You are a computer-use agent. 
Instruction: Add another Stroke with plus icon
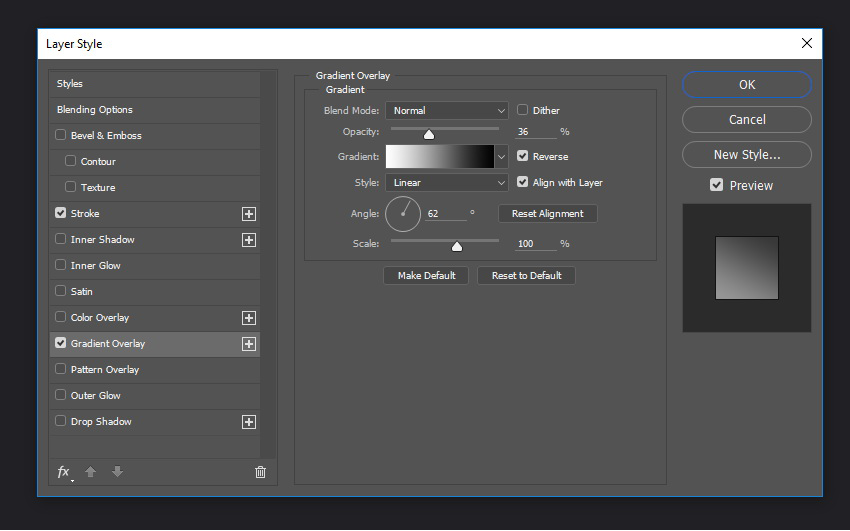[249, 214]
